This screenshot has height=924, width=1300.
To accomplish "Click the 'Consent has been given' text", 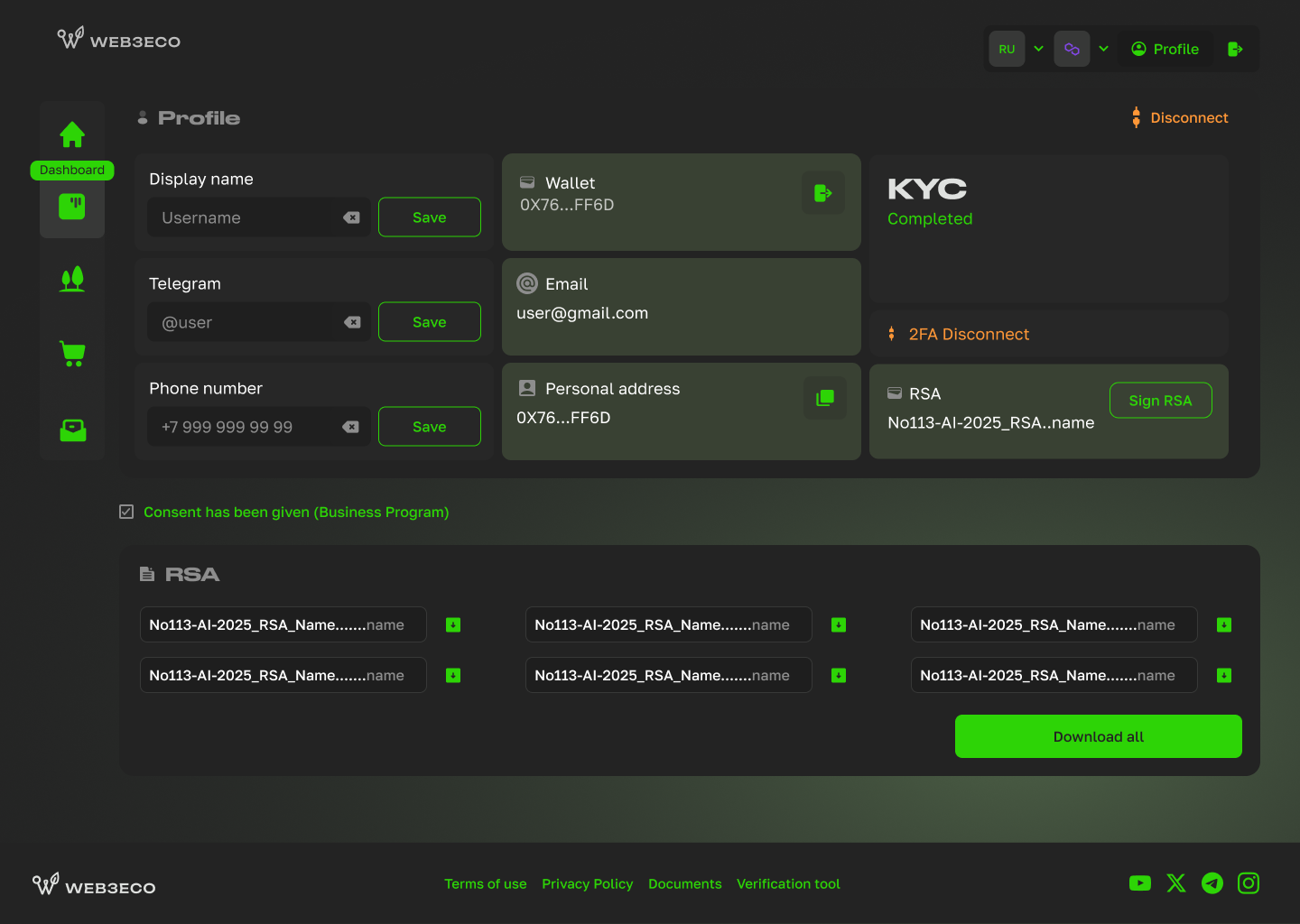I will 296,512.
